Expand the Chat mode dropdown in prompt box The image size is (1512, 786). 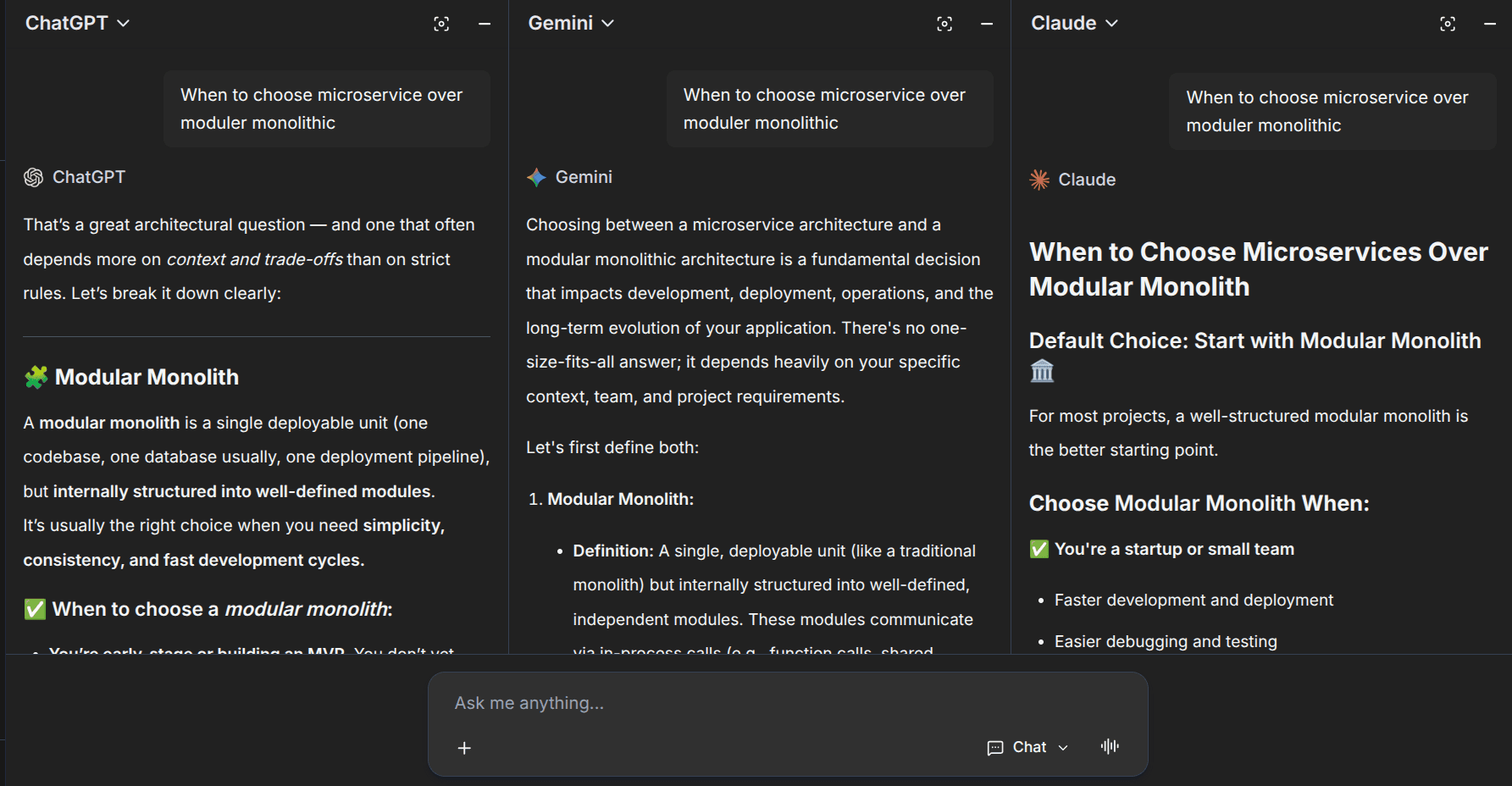pyautogui.click(x=1028, y=747)
